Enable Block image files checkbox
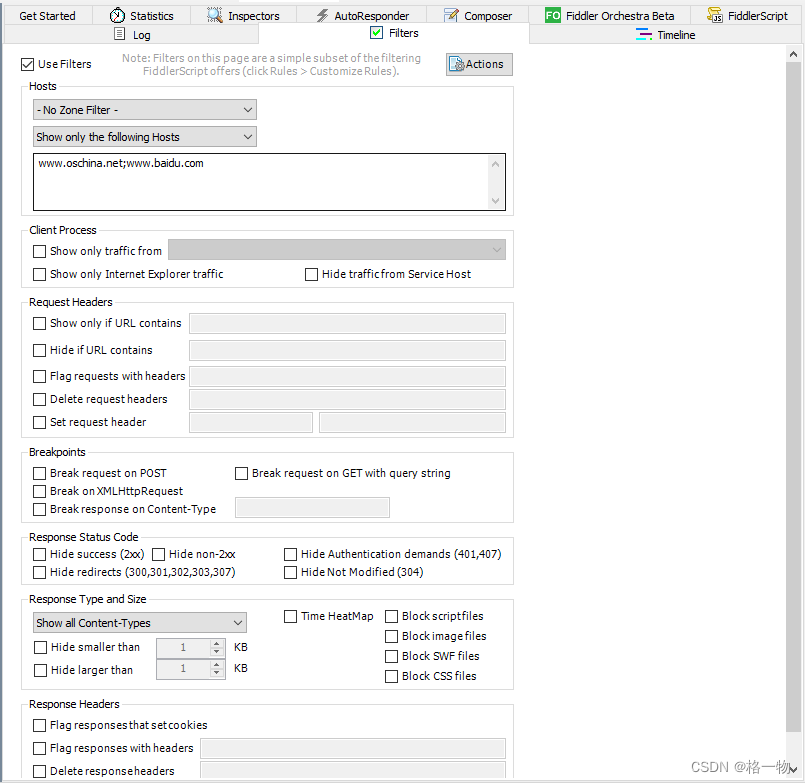The height and width of the screenshot is (783, 805). (391, 636)
